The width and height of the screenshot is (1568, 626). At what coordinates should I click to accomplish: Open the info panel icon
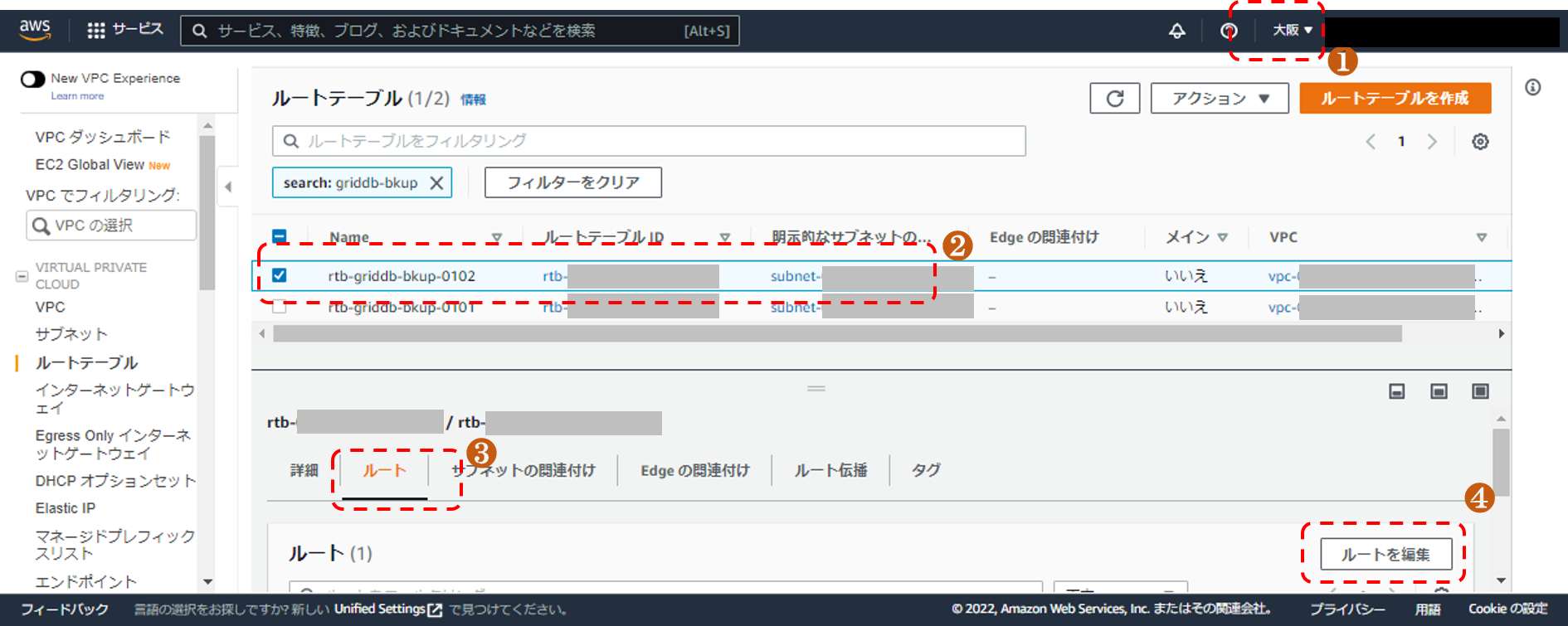[1532, 88]
